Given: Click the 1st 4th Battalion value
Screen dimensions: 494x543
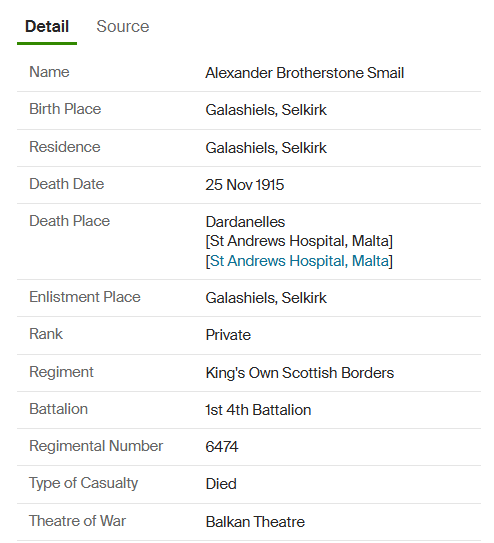Looking at the screenshot, I should (258, 410).
